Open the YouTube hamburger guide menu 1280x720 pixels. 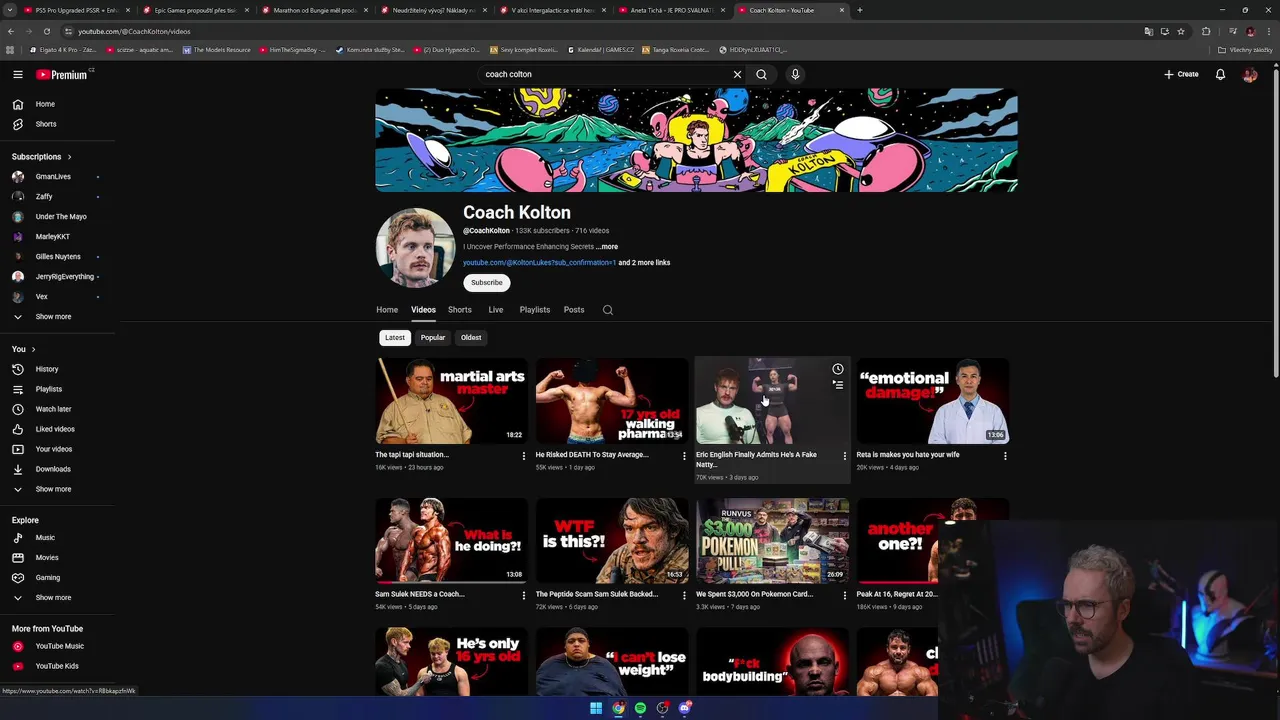[17, 74]
